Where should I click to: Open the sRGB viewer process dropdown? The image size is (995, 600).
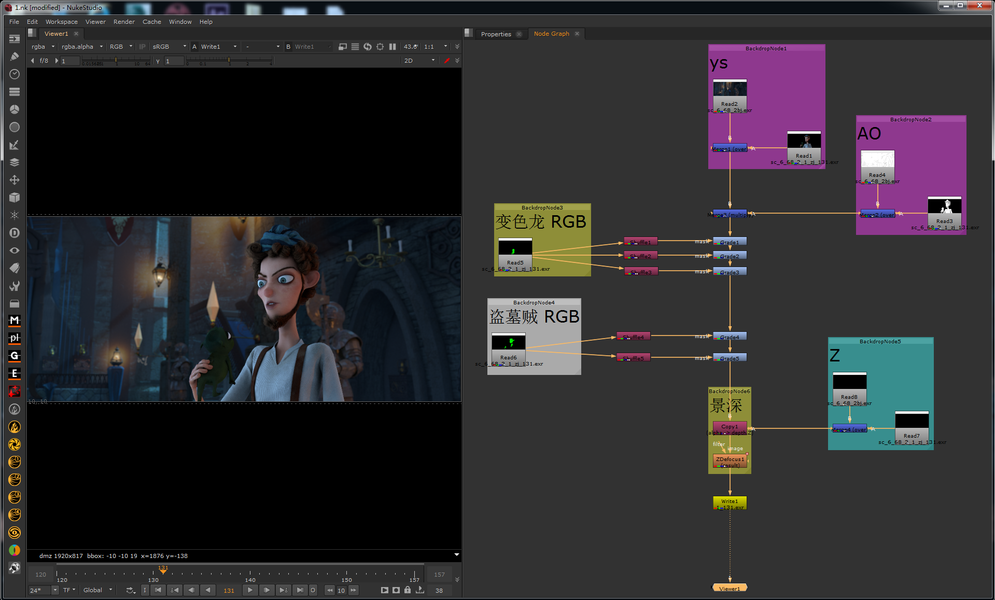pyautogui.click(x=169, y=46)
